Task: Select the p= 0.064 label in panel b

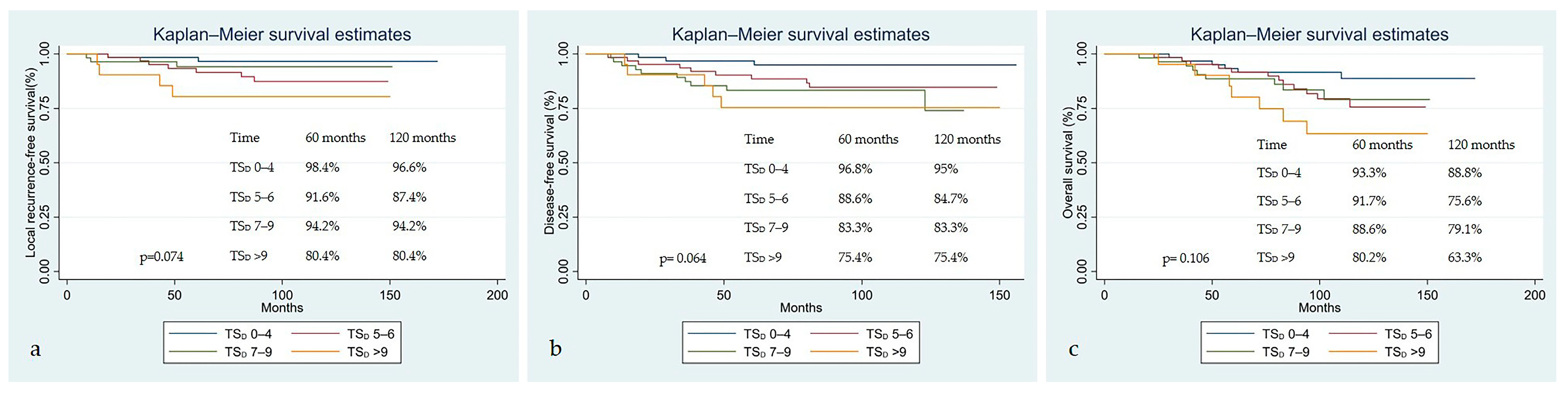Action: [682, 259]
